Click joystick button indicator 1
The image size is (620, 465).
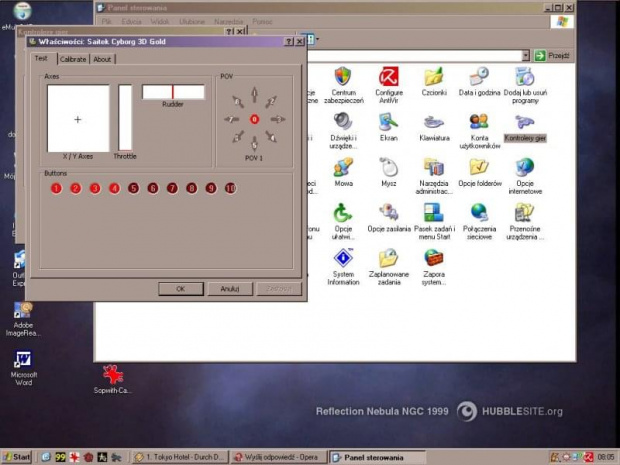pyautogui.click(x=56, y=188)
